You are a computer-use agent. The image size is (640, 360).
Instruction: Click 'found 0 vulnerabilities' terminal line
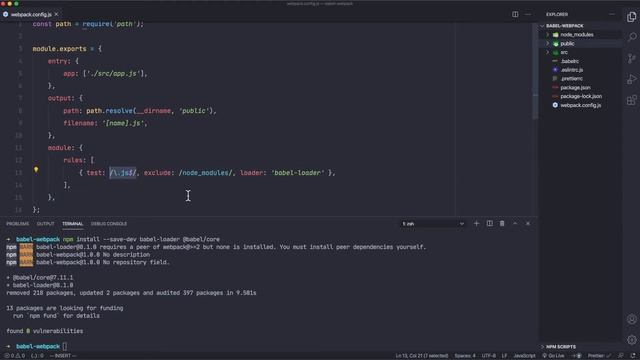[x=44, y=331]
